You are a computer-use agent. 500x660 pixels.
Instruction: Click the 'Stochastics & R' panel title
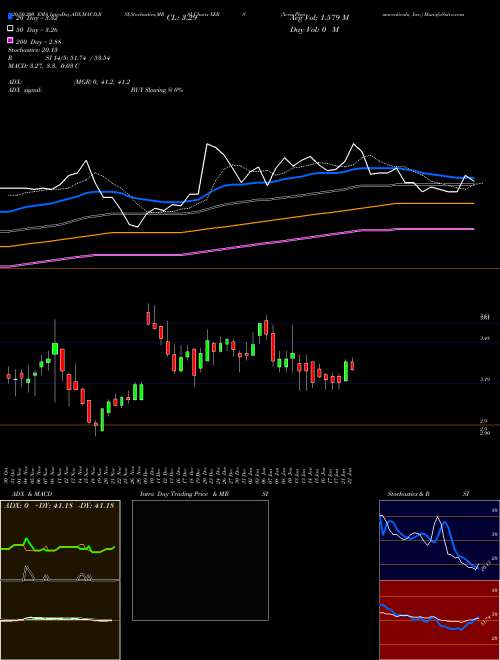click(x=408, y=494)
